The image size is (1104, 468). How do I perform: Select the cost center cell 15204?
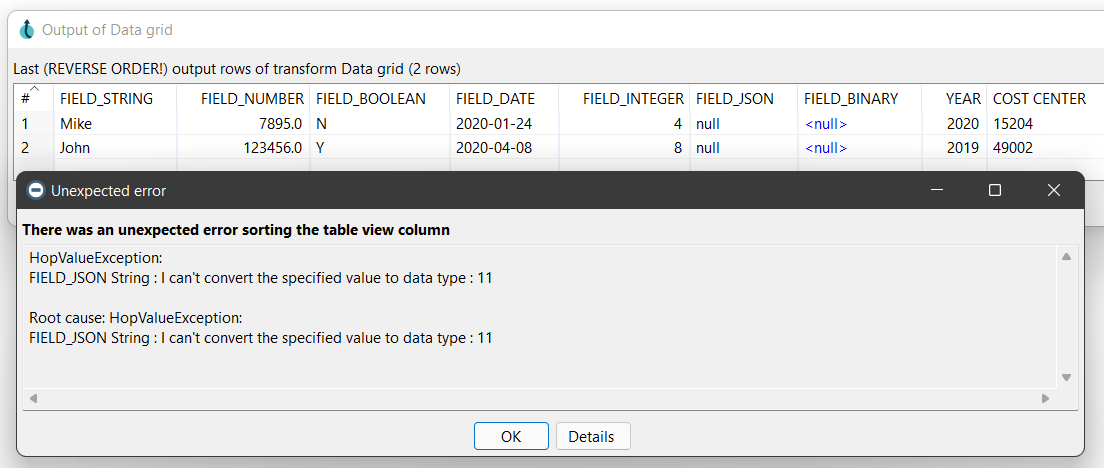click(x=1045, y=124)
